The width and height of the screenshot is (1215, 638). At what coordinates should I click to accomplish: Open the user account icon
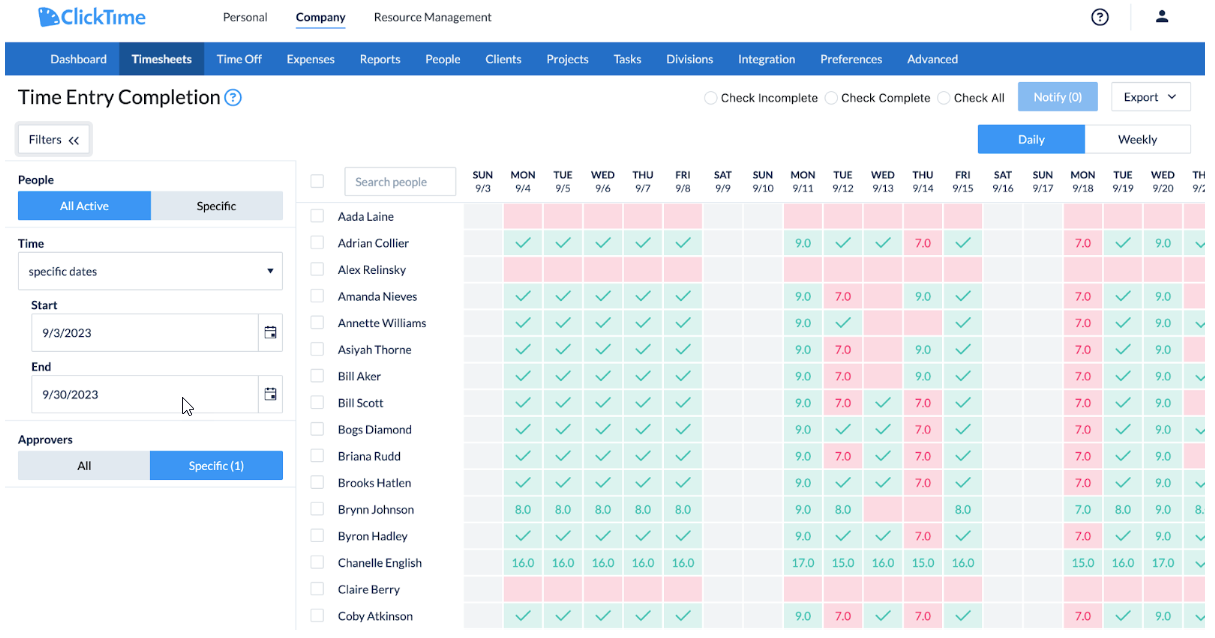coord(1161,16)
